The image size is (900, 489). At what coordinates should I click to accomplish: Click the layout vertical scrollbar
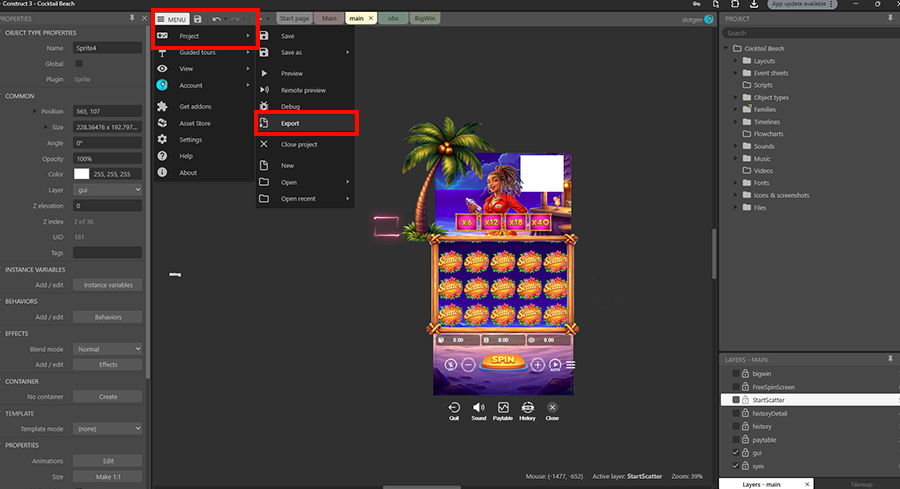pyautogui.click(x=714, y=254)
